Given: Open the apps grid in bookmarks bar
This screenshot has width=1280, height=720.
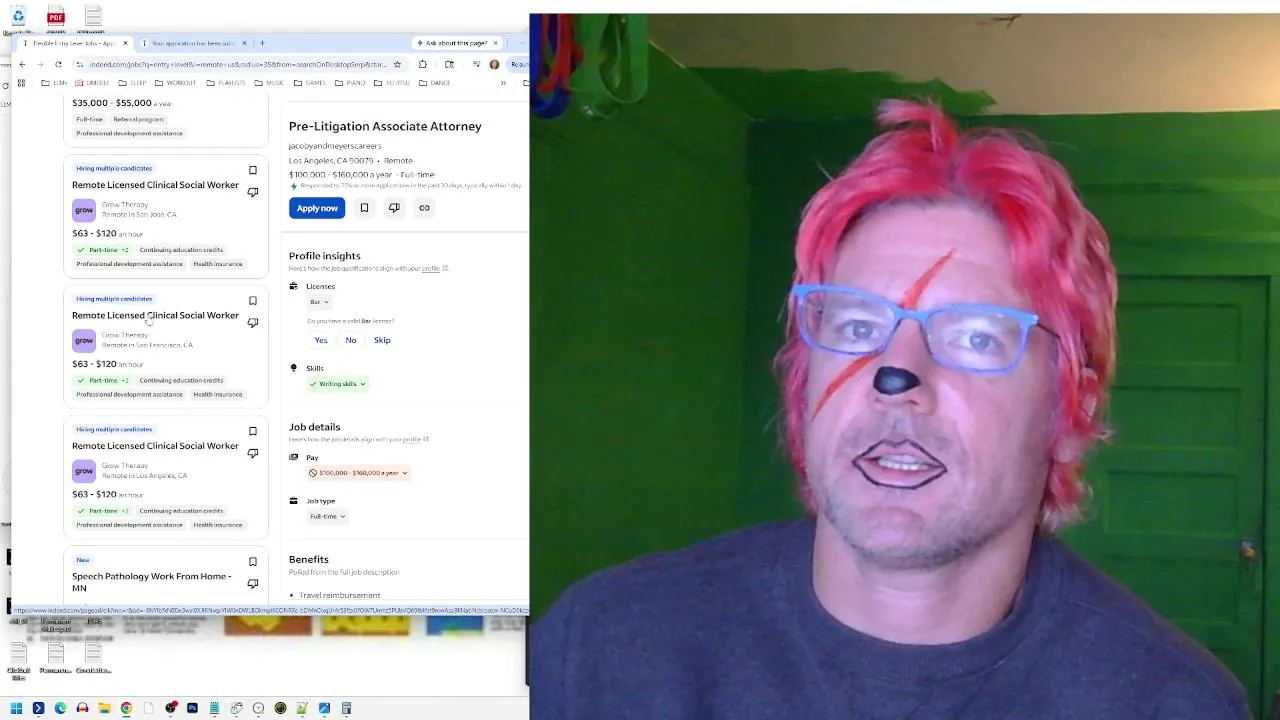Looking at the screenshot, I should pyautogui.click(x=21, y=83).
